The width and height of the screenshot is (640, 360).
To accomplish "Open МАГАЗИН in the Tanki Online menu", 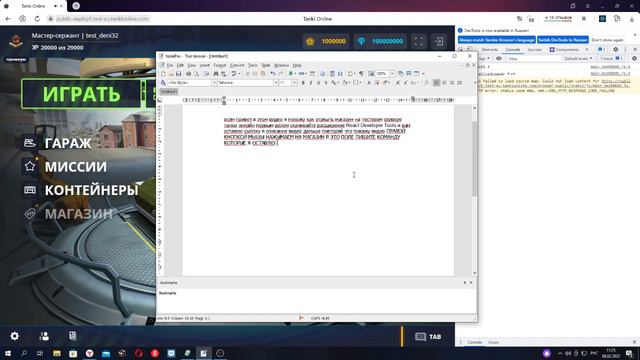I will pos(68,213).
